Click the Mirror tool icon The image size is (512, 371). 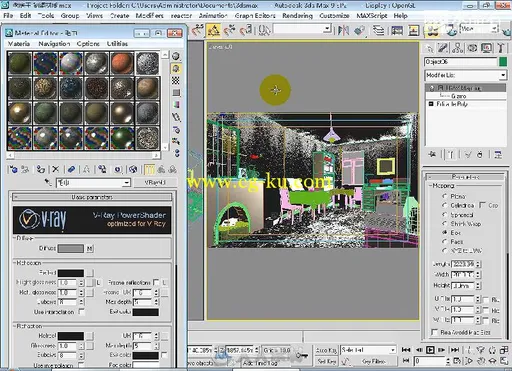[343, 30]
